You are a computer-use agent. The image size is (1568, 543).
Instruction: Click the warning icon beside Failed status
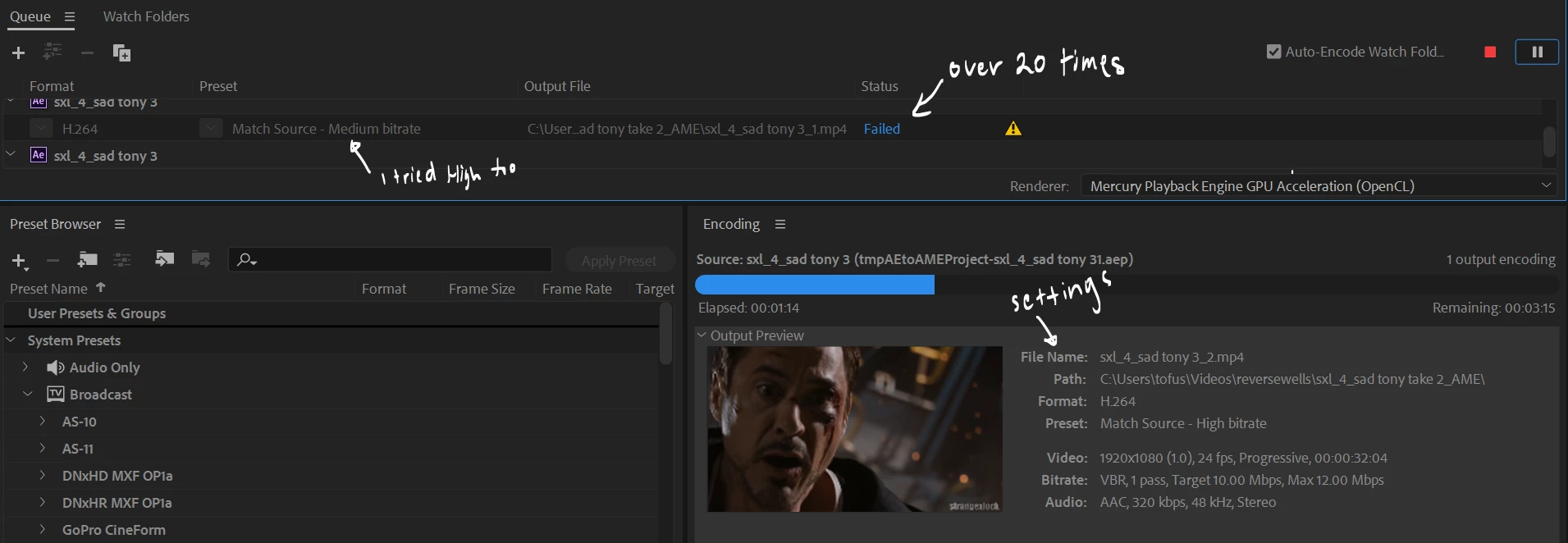point(1013,128)
